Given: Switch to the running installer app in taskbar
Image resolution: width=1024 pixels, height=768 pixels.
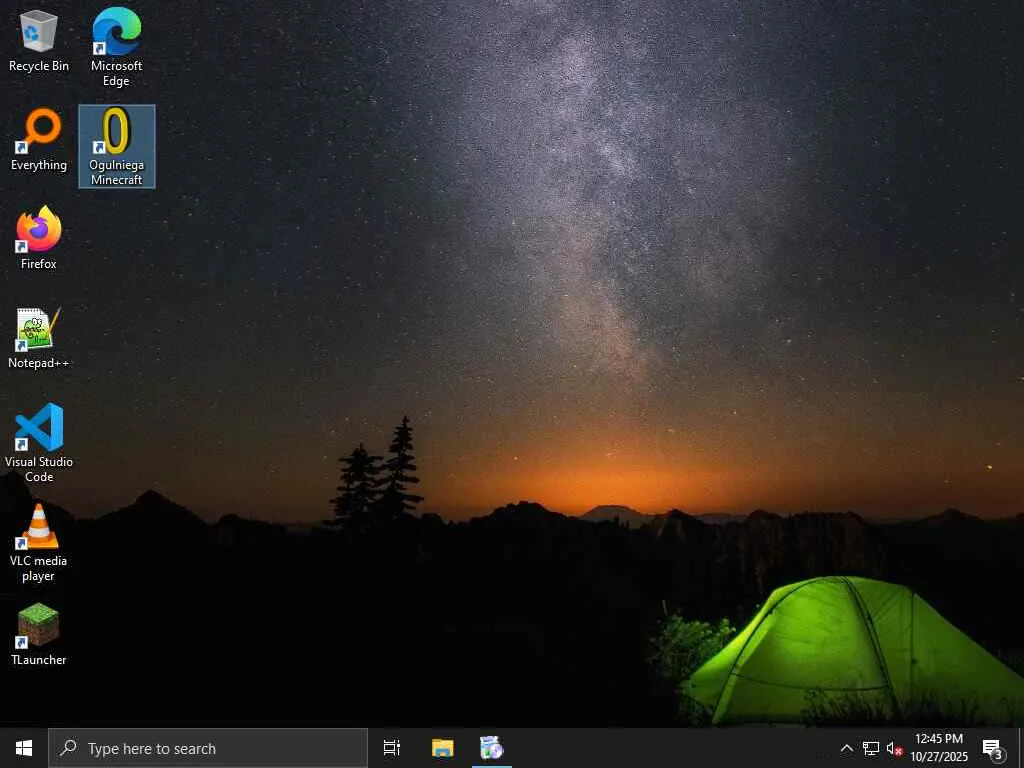Looking at the screenshot, I should [492, 748].
